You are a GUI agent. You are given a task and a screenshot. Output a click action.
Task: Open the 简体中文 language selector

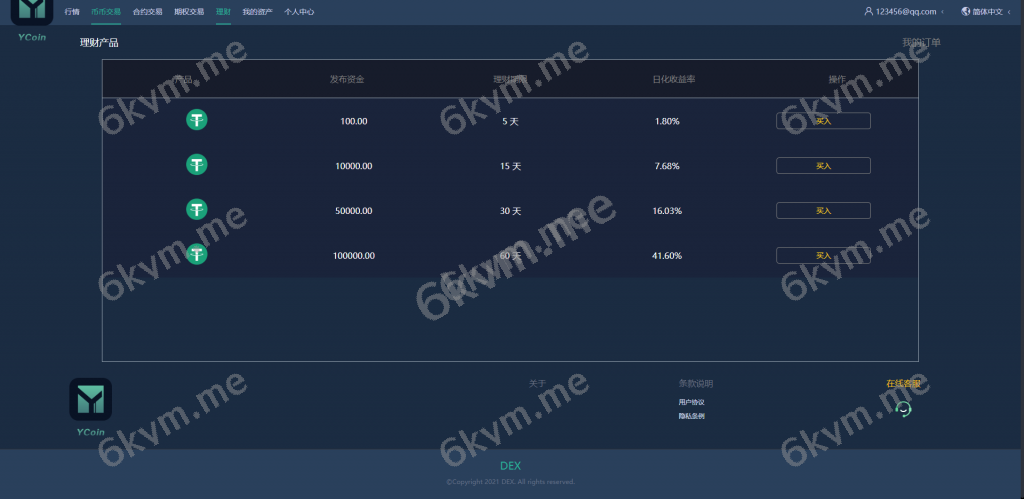coord(987,12)
